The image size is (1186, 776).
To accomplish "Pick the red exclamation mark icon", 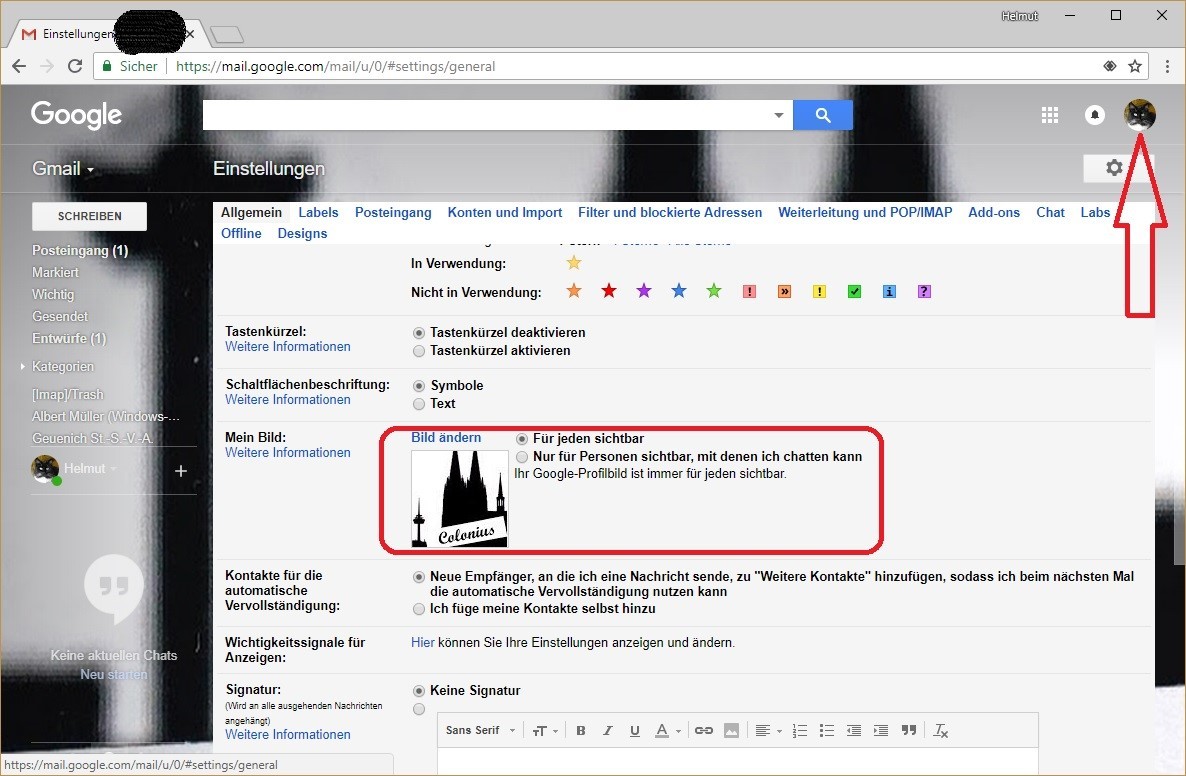I will click(750, 292).
